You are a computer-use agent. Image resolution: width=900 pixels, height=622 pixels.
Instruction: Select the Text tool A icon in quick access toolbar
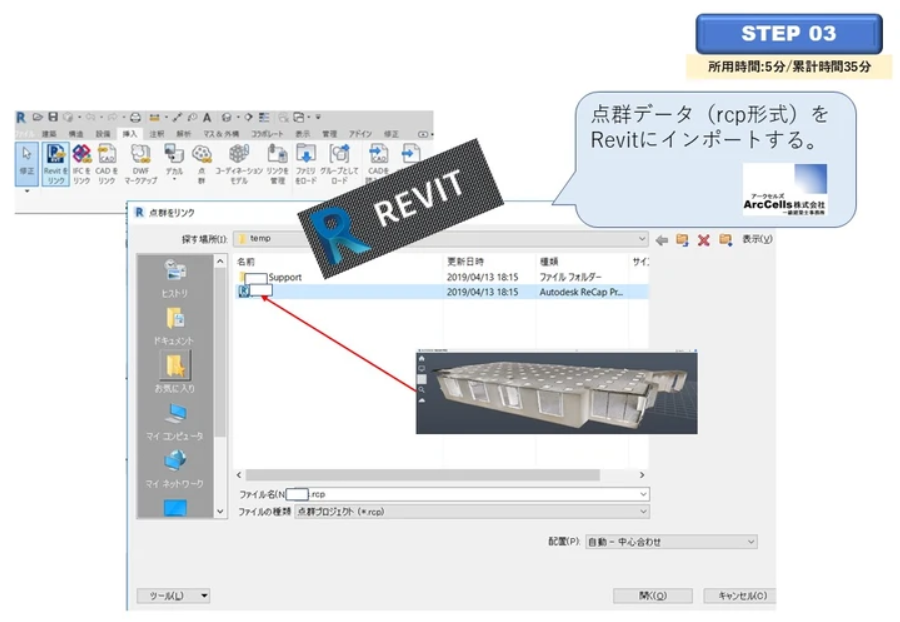click(x=207, y=118)
